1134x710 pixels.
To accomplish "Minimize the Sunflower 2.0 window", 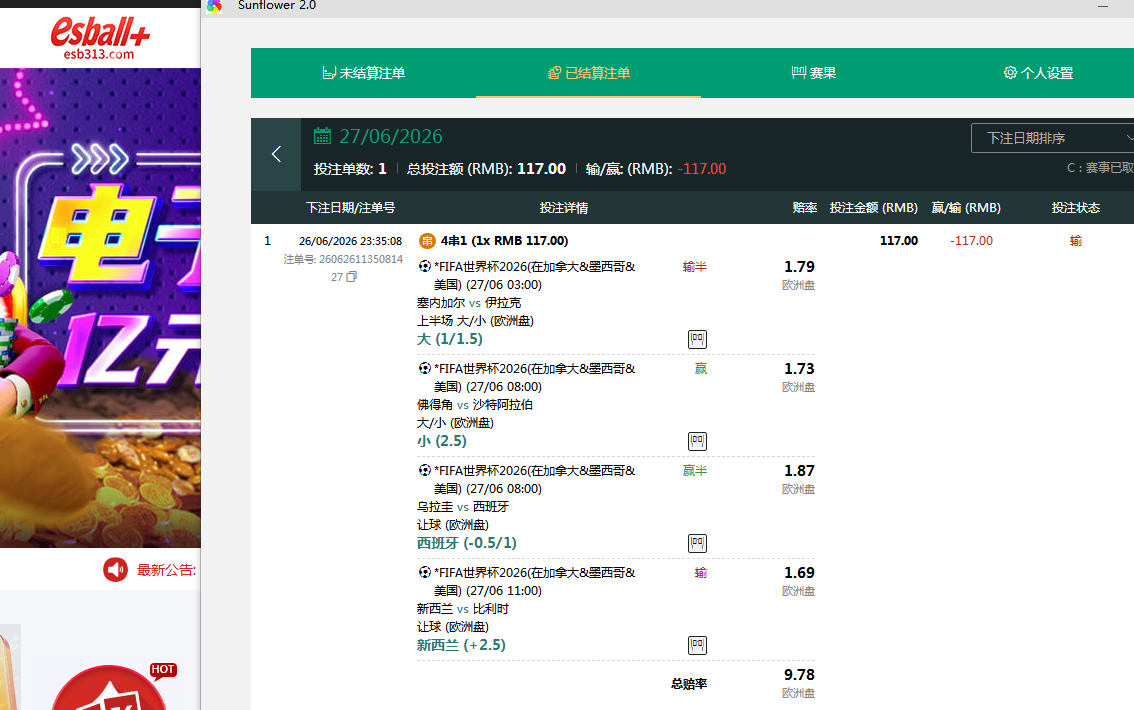I will coord(1103,6).
